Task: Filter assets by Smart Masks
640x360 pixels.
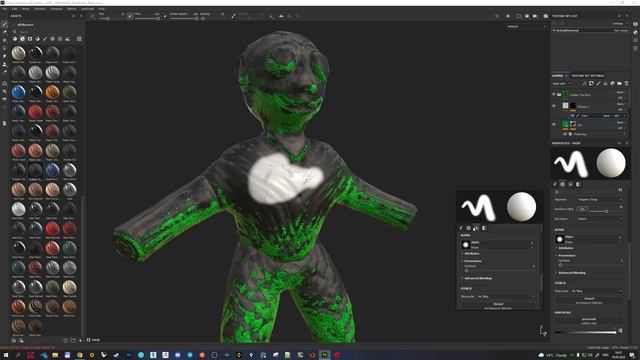Action: pyautogui.click(x=30, y=39)
